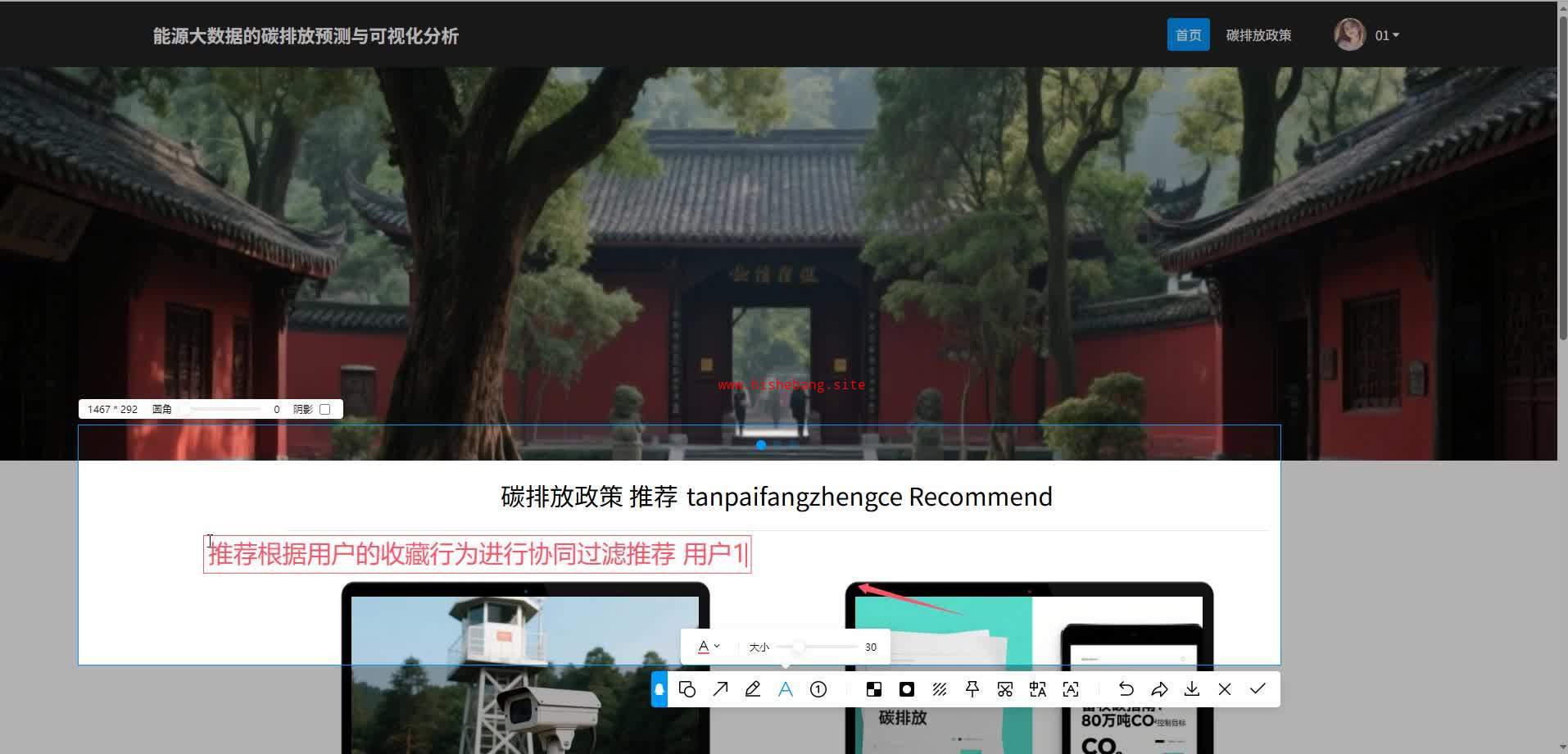1568x754 pixels.
Task: Select the mosaic blur tool
Action: pyautogui.click(x=874, y=689)
